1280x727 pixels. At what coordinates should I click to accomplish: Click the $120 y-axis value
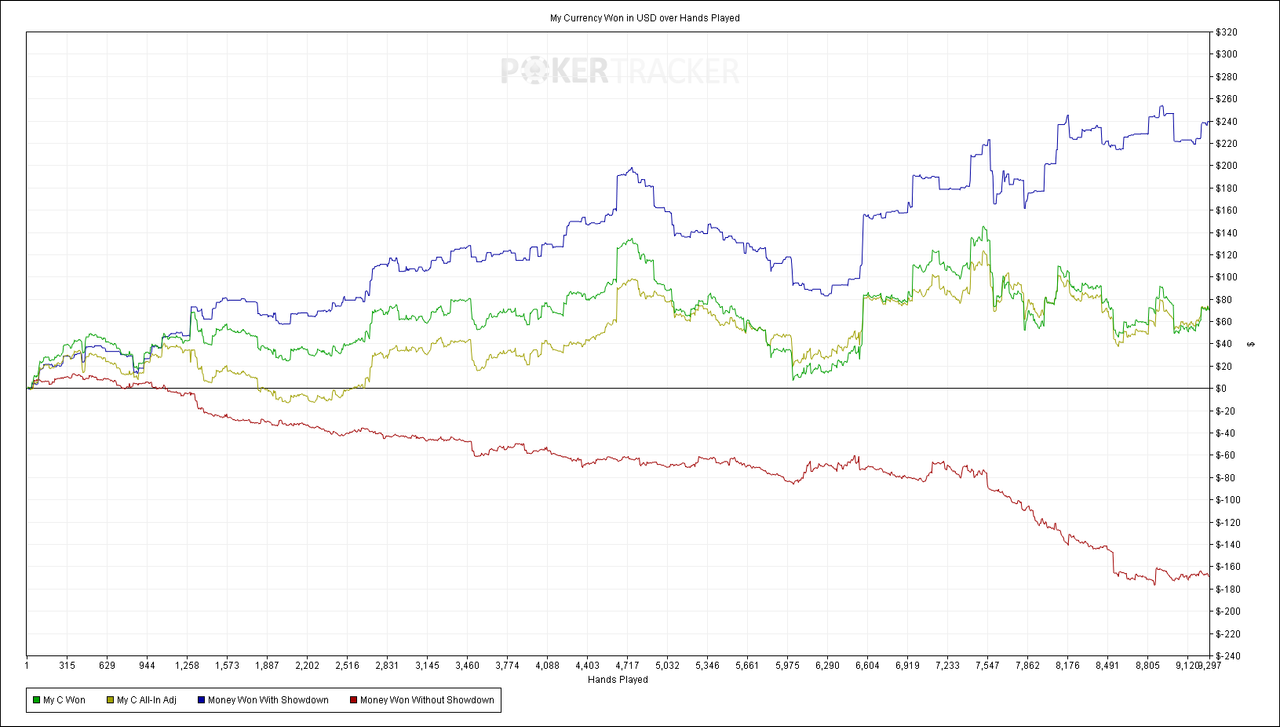pyautogui.click(x=1225, y=255)
